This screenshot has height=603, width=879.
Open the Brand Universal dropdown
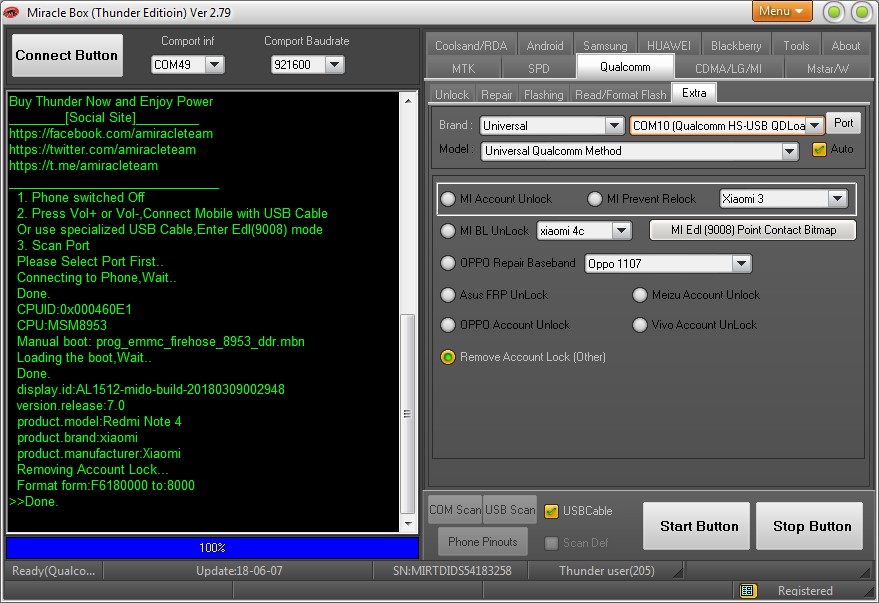point(614,126)
